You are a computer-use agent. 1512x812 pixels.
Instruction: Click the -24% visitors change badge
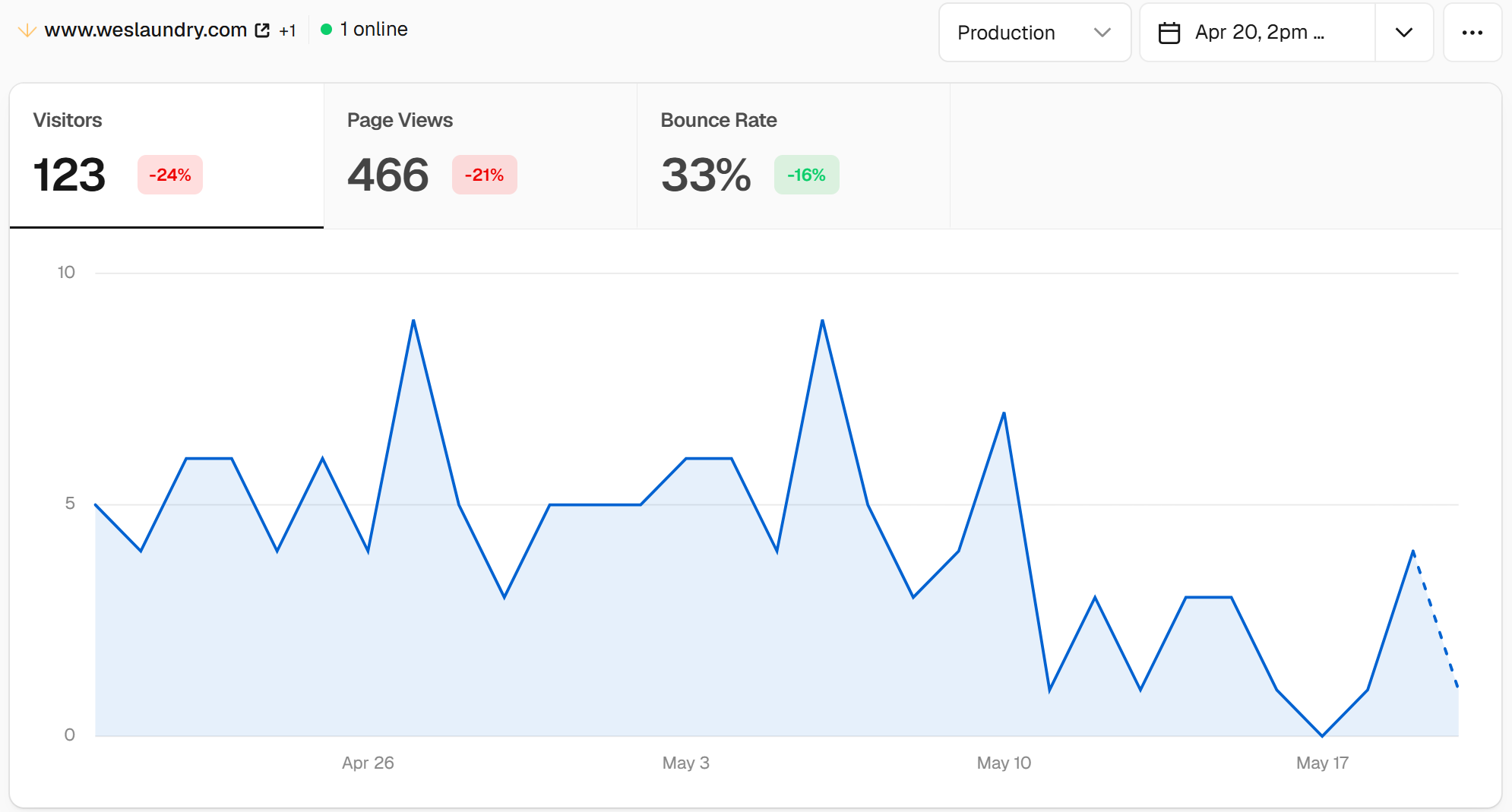[170, 175]
